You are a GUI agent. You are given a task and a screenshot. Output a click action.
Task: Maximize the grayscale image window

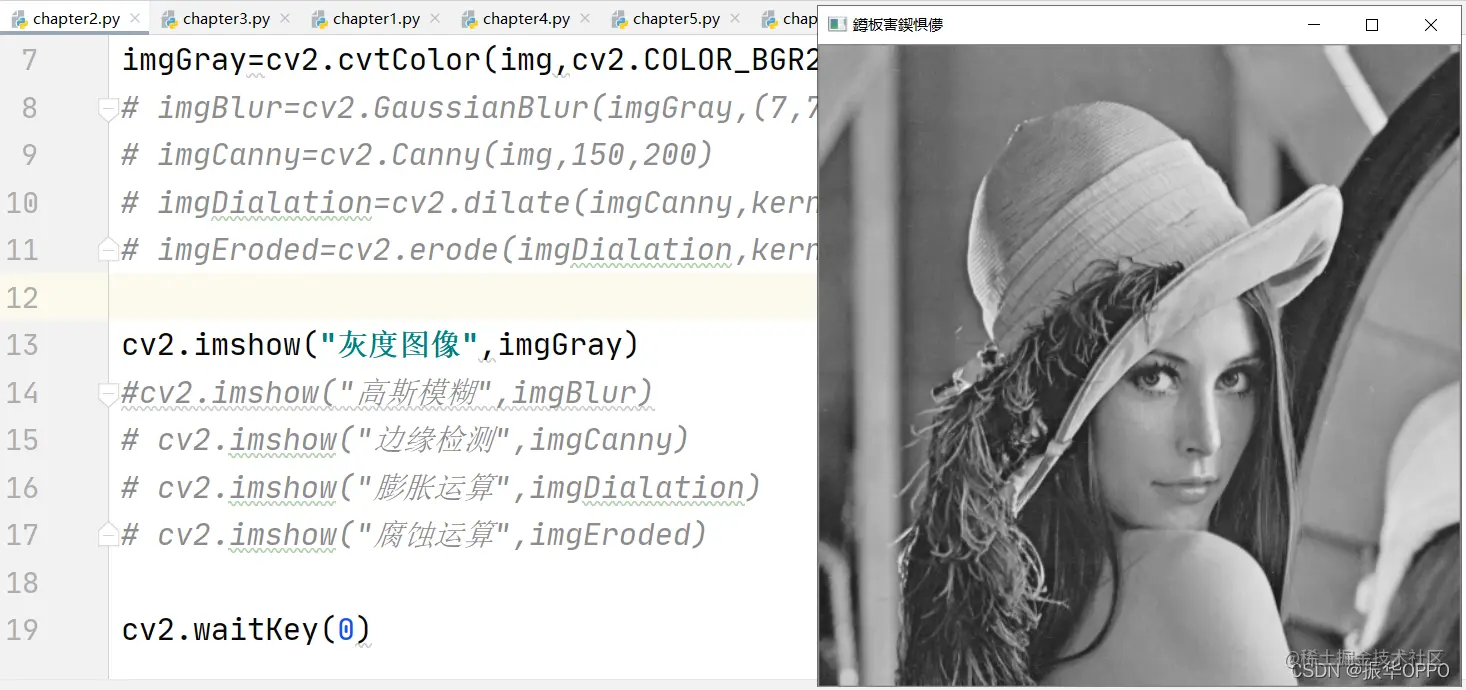[1372, 25]
